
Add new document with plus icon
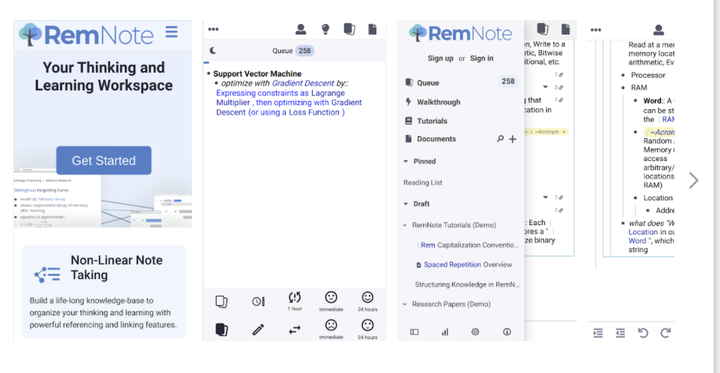(x=512, y=139)
